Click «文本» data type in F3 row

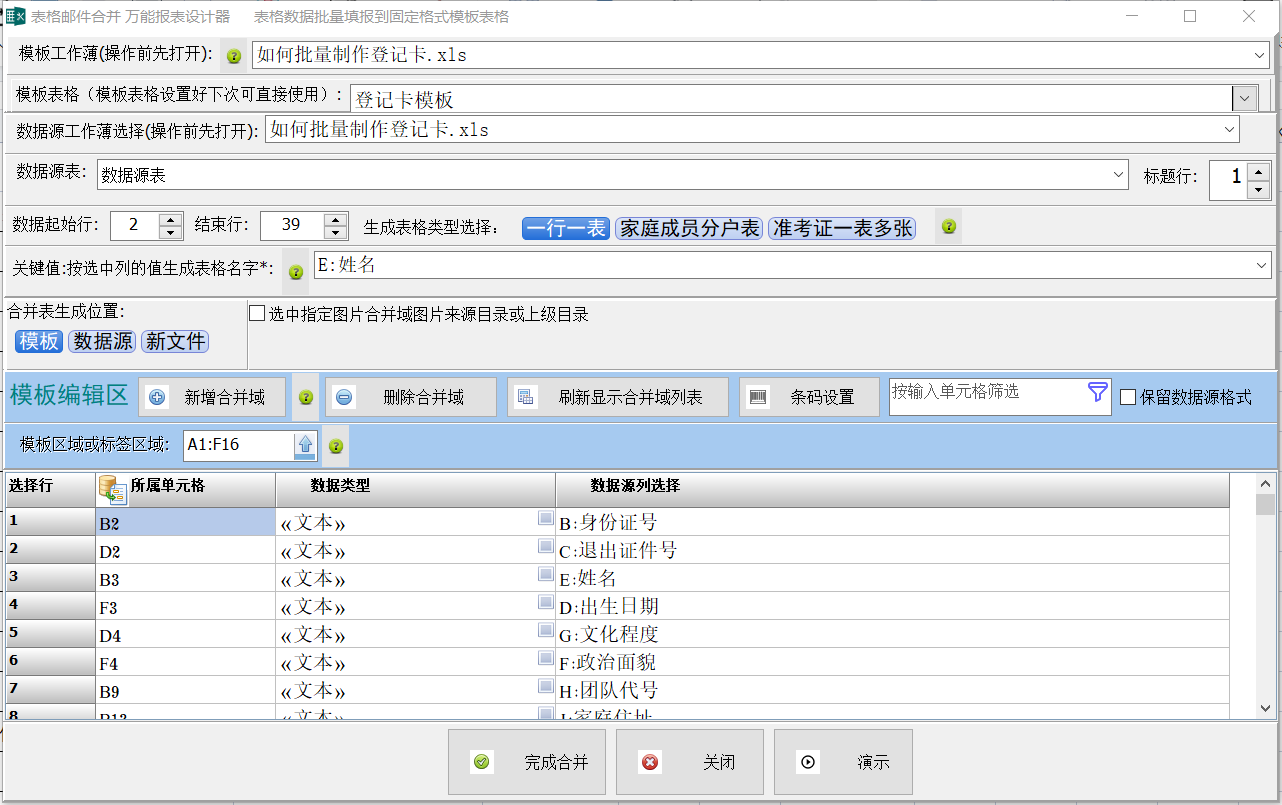click(416, 606)
